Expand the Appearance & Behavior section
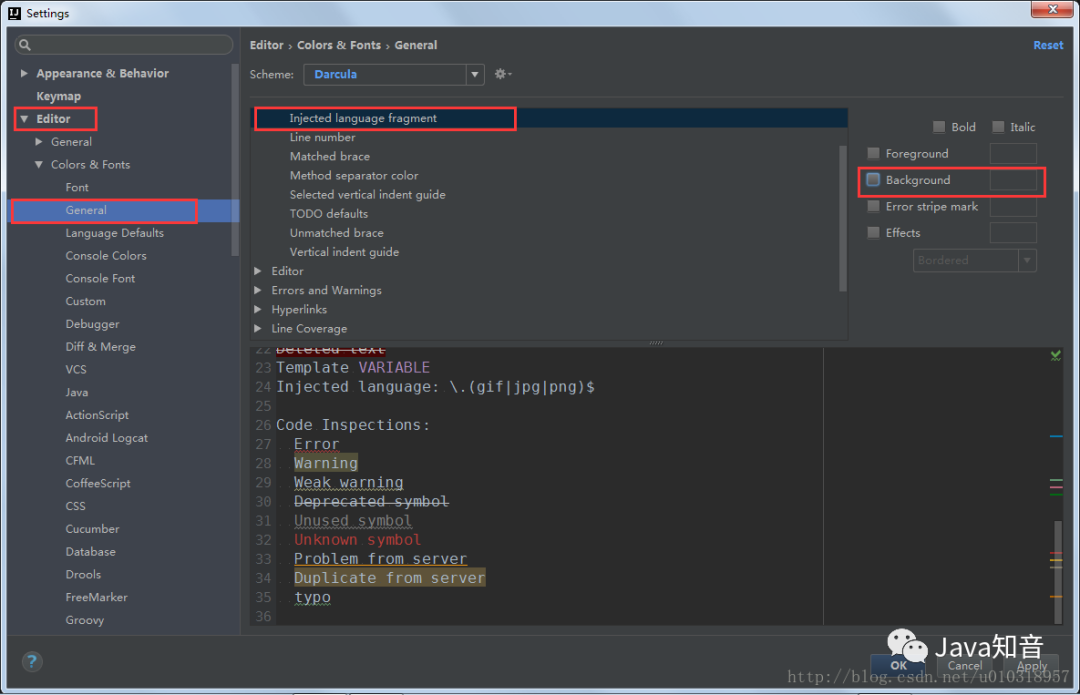The width and height of the screenshot is (1080, 695). click(x=24, y=73)
